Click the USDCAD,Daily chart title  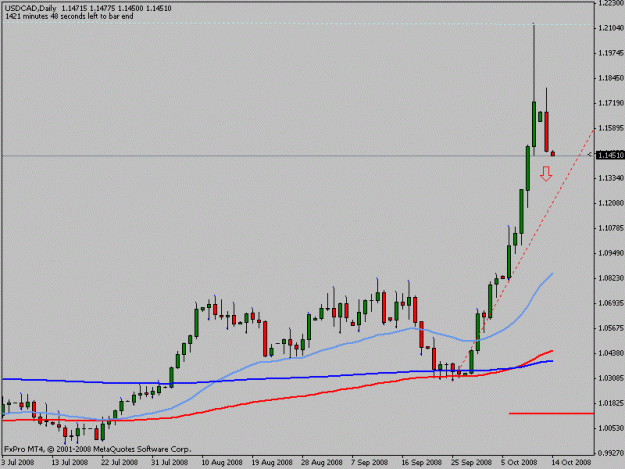pyautogui.click(x=31, y=8)
